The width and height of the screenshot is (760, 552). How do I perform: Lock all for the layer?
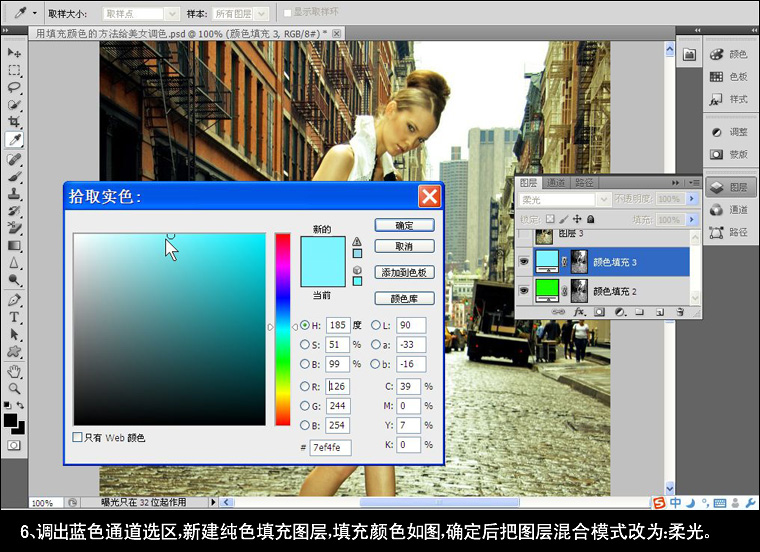click(590, 220)
